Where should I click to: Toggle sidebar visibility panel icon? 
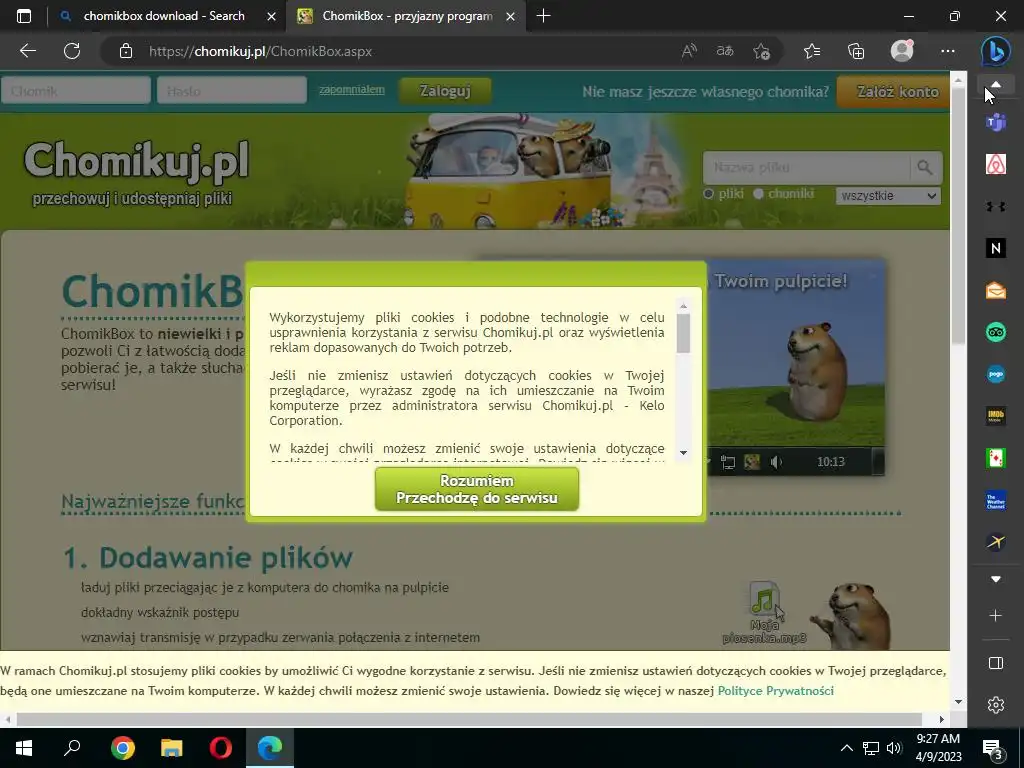coord(996,663)
